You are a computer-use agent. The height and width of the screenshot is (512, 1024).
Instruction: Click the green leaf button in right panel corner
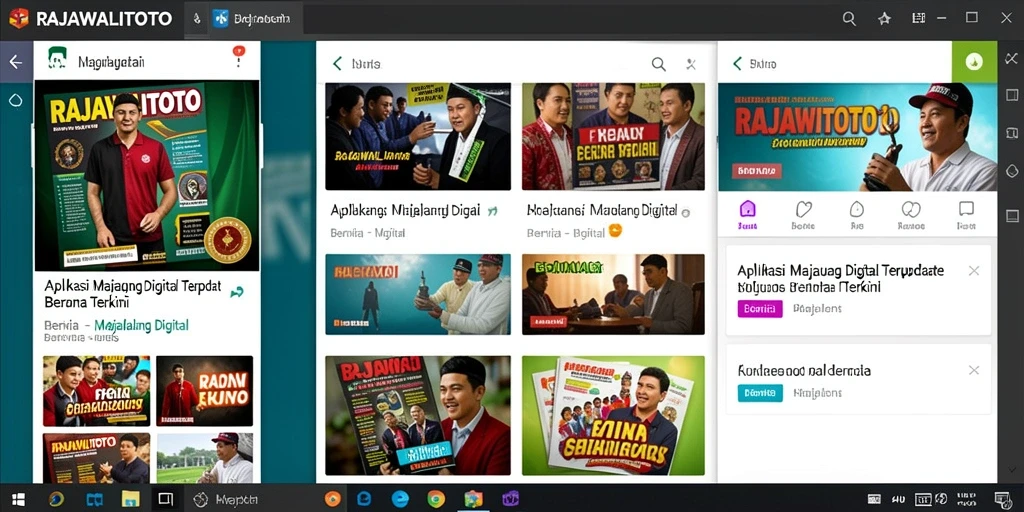pos(974,62)
